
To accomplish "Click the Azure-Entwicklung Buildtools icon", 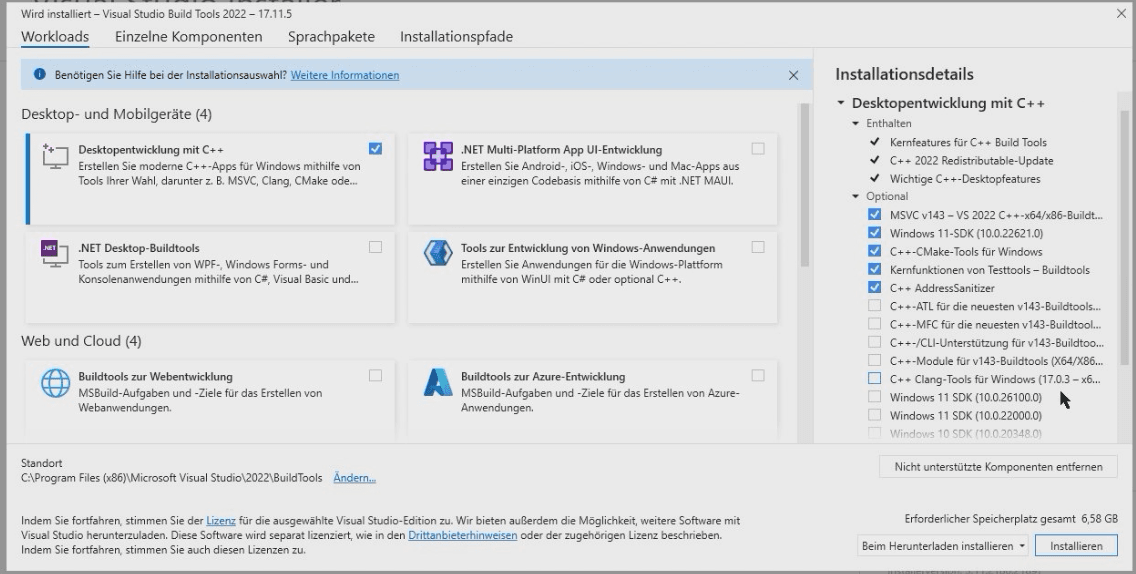I will pos(435,384).
